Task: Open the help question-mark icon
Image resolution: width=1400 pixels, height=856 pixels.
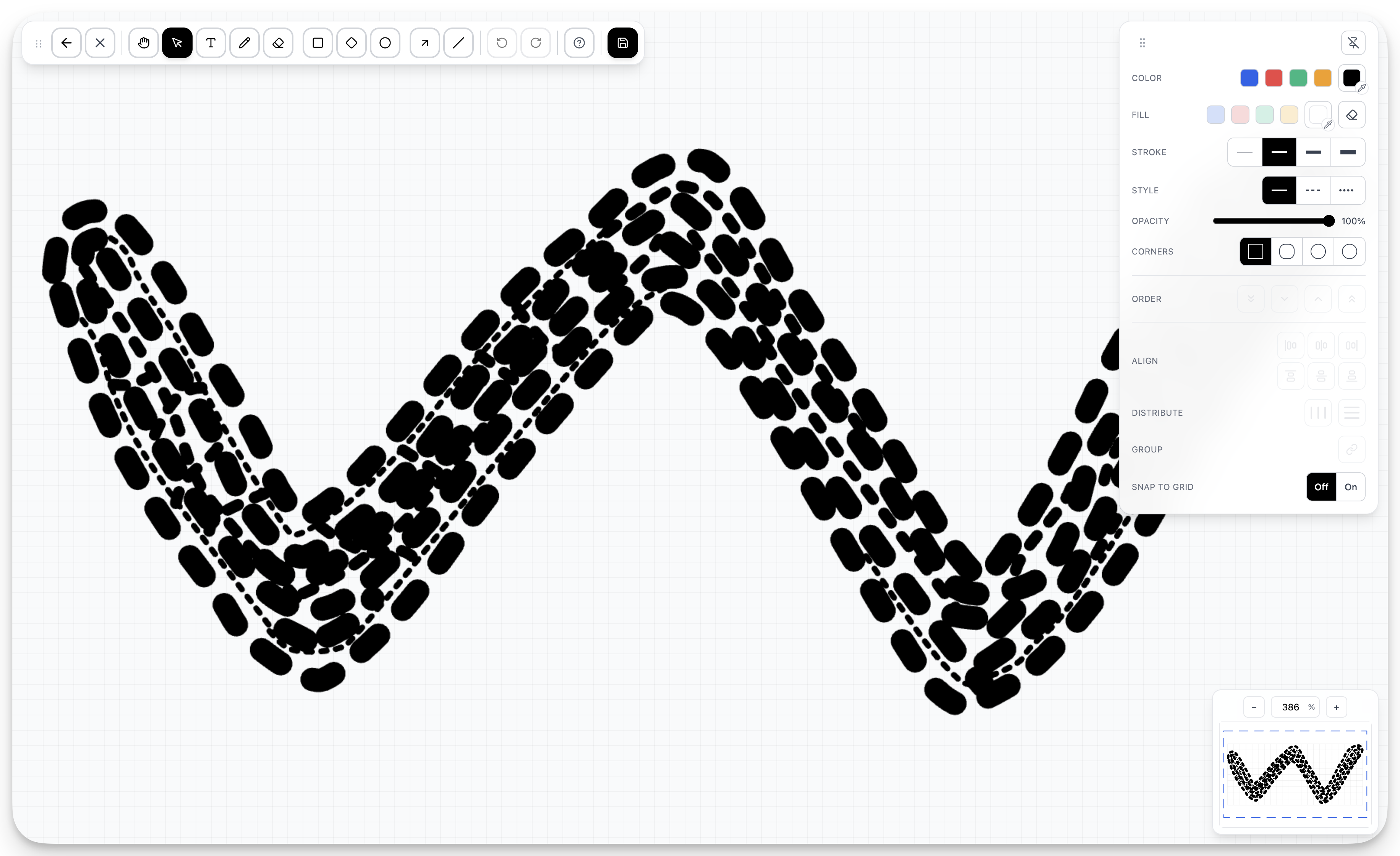Action: [579, 43]
